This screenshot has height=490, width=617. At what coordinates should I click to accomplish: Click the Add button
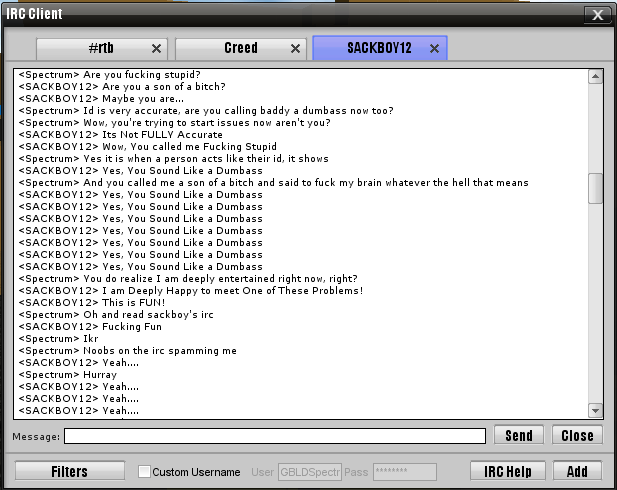(x=577, y=471)
